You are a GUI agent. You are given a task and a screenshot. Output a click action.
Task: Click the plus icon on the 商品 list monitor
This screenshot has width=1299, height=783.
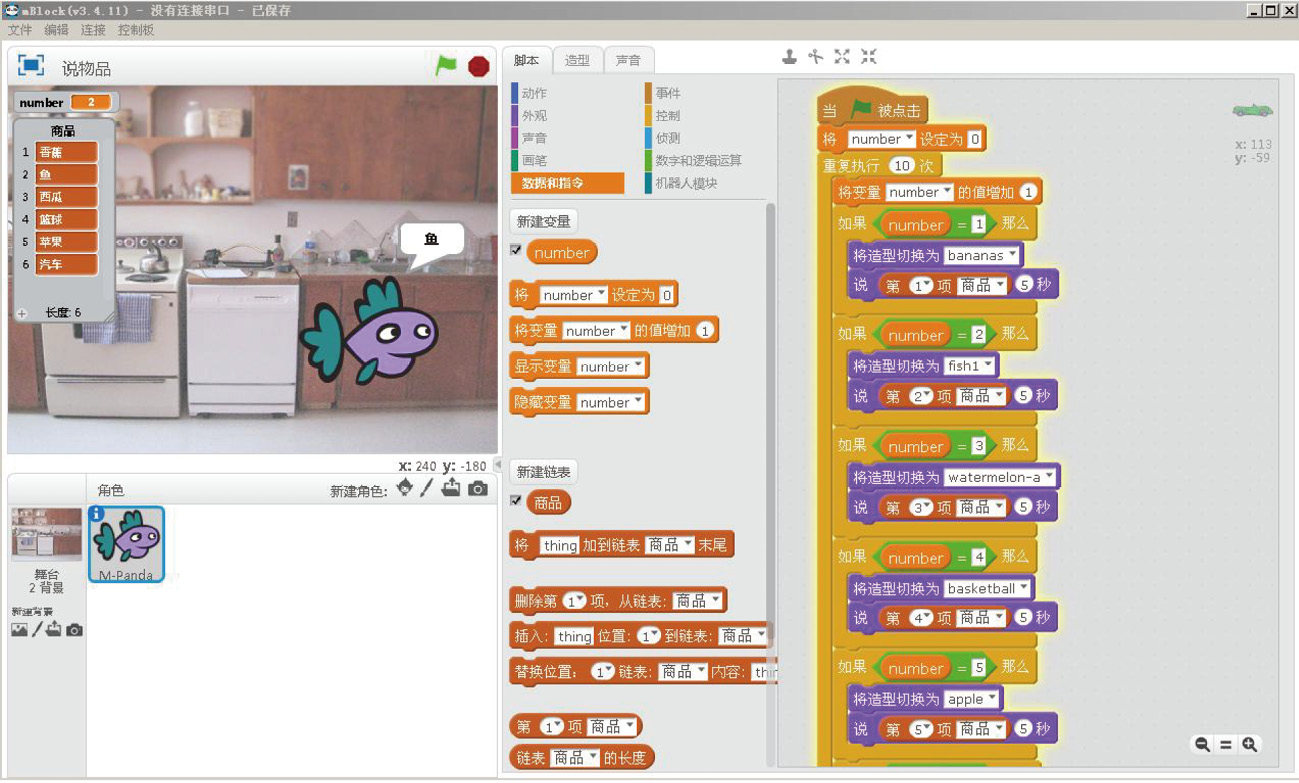[22, 313]
